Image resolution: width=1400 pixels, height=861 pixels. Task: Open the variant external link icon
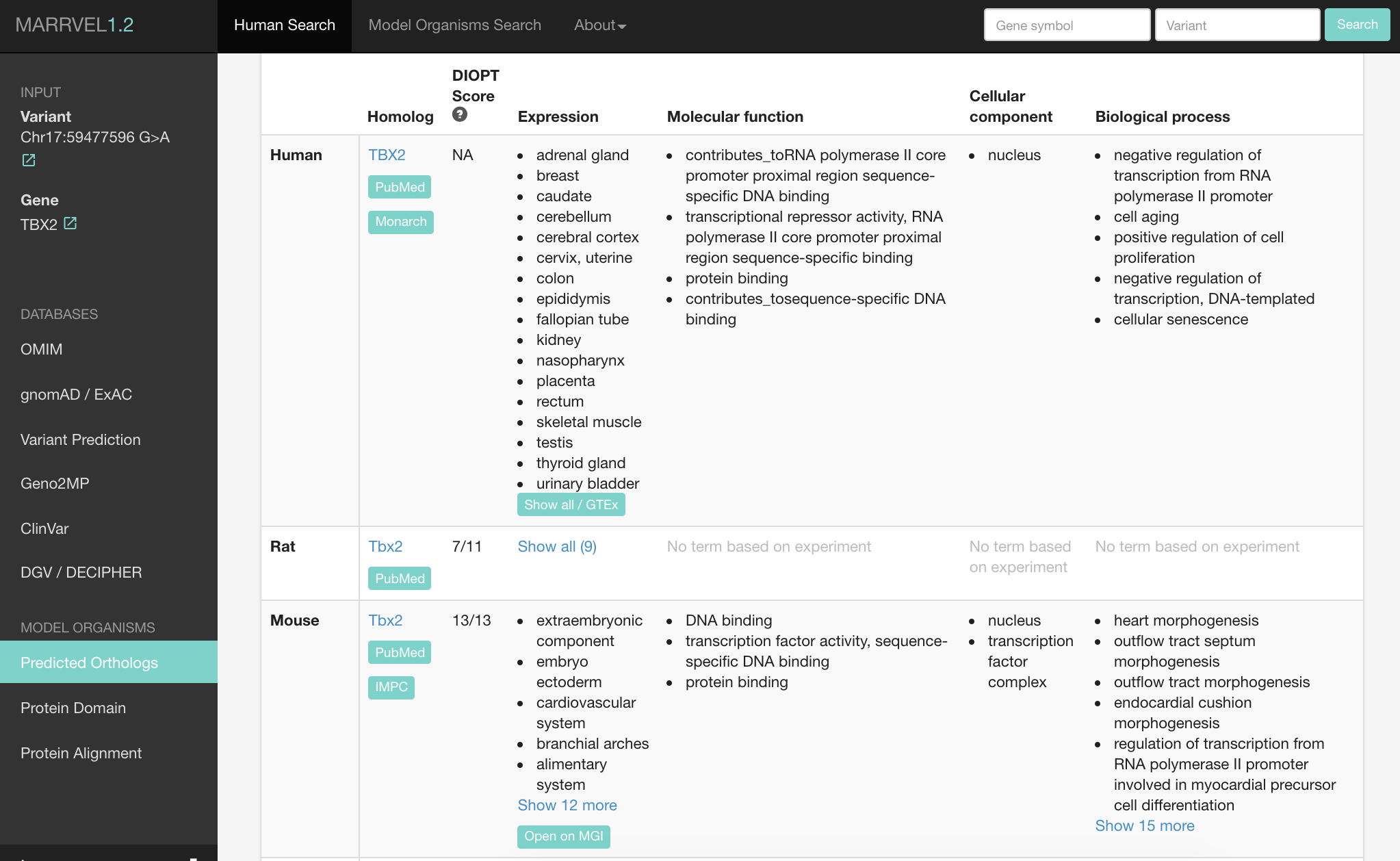[29, 160]
